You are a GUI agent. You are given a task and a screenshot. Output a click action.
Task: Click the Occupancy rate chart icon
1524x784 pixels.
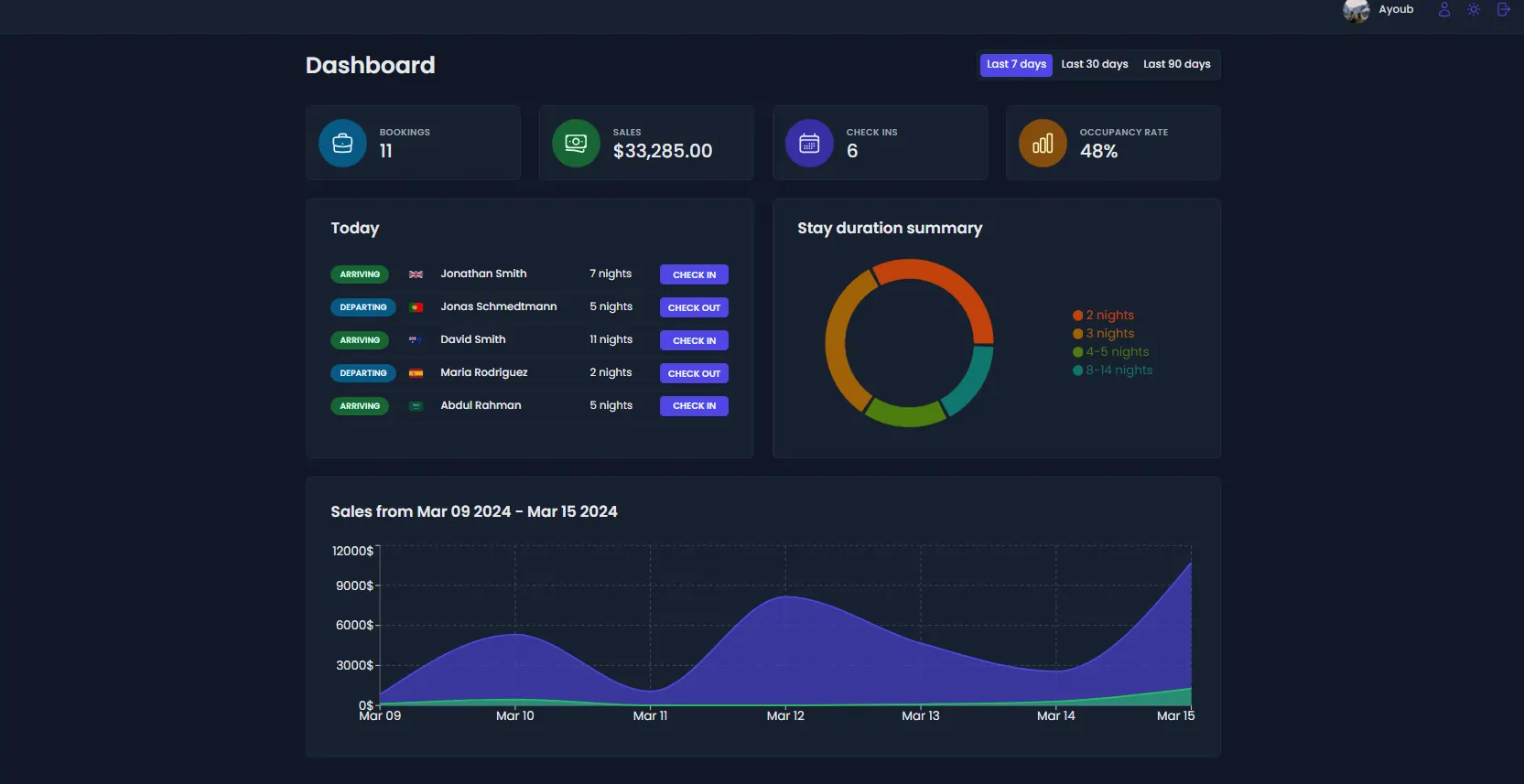click(1043, 144)
